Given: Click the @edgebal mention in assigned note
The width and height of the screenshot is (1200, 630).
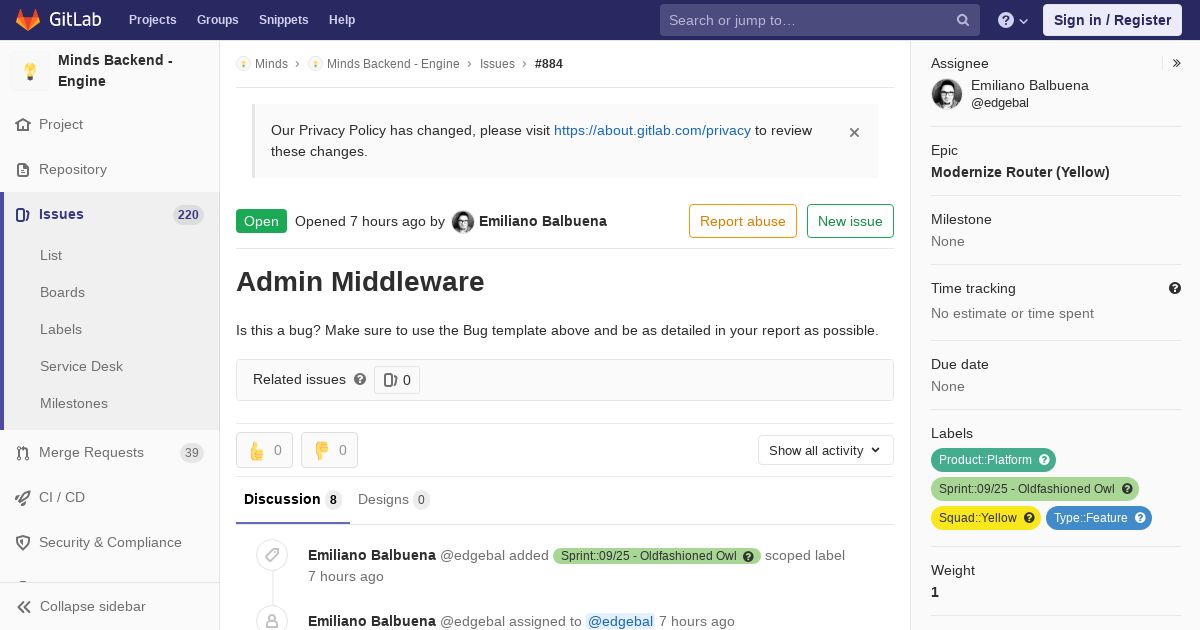Looking at the screenshot, I should [620, 622].
